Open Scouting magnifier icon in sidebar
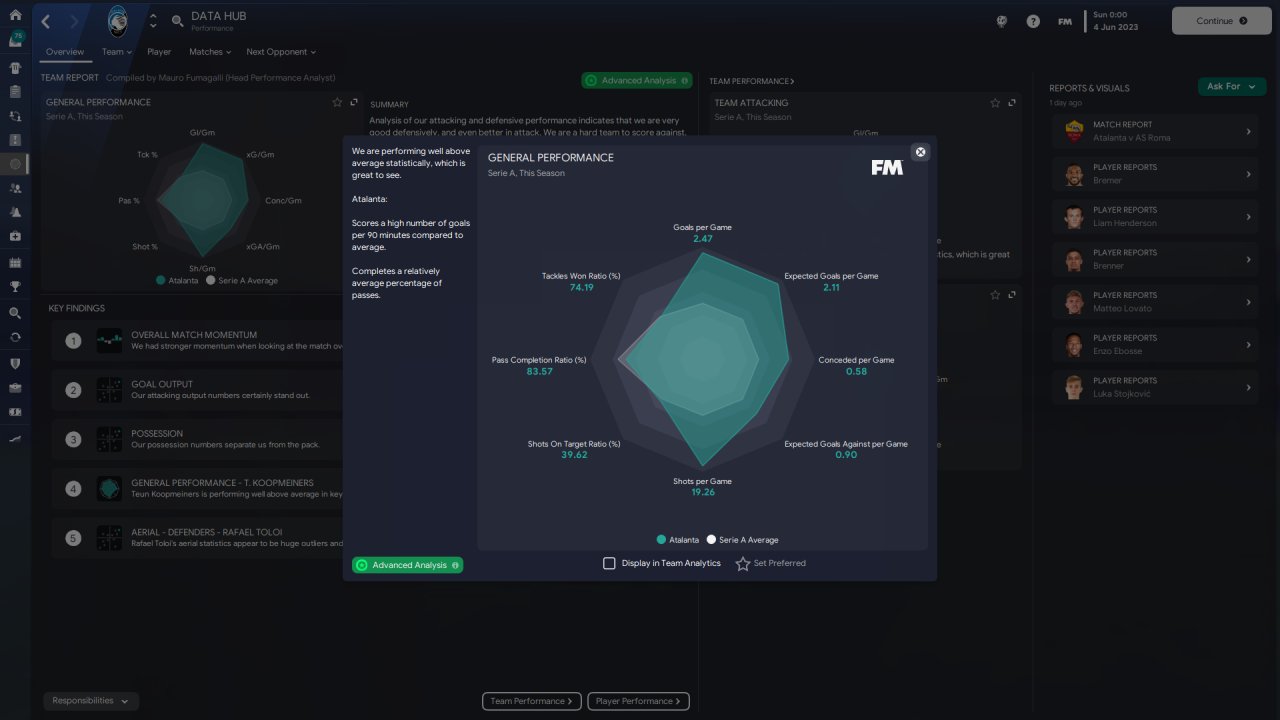This screenshot has height=720, width=1280. pyautogui.click(x=15, y=313)
